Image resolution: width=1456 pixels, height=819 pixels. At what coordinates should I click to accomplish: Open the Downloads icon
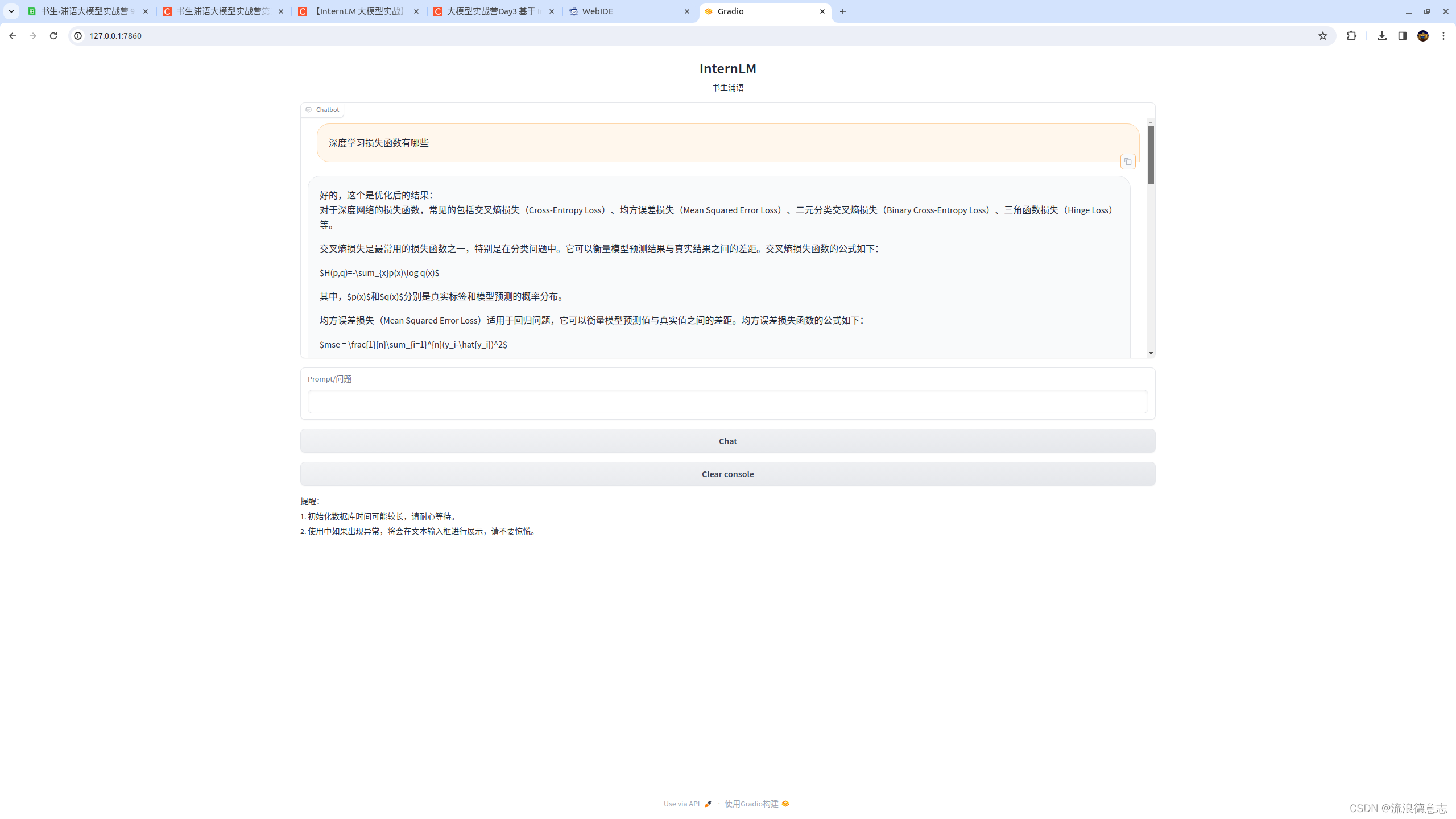[1382, 36]
